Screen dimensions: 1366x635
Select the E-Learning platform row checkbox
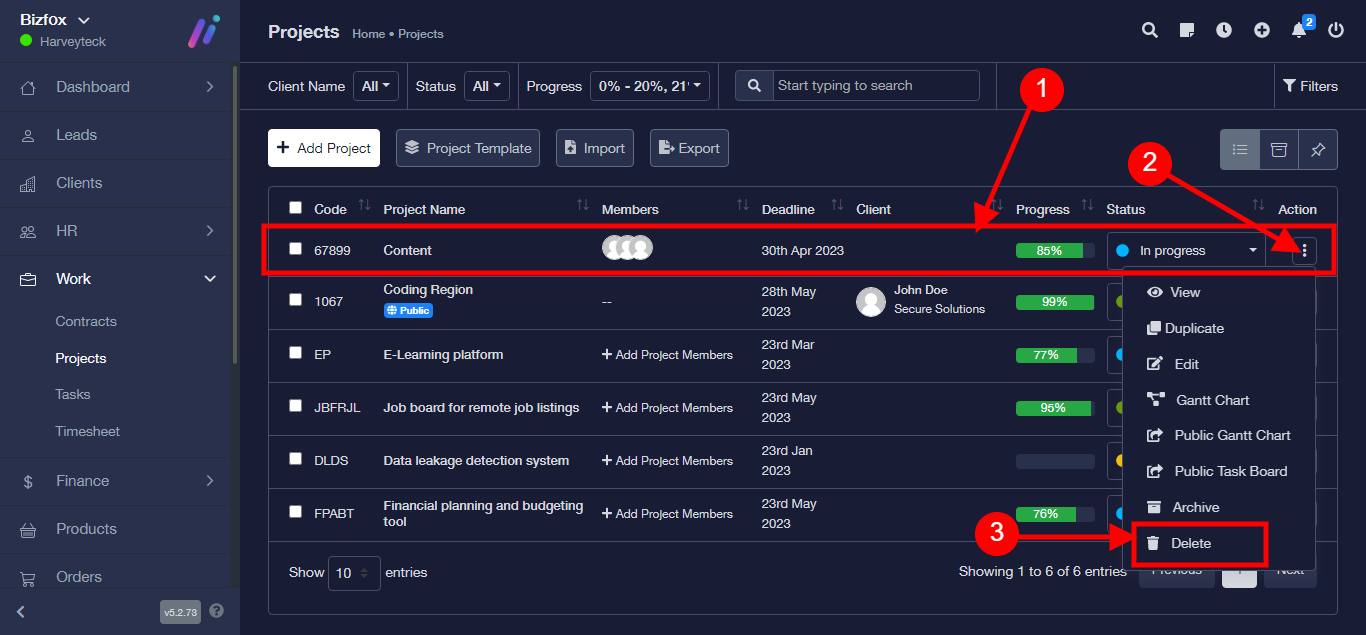295,353
